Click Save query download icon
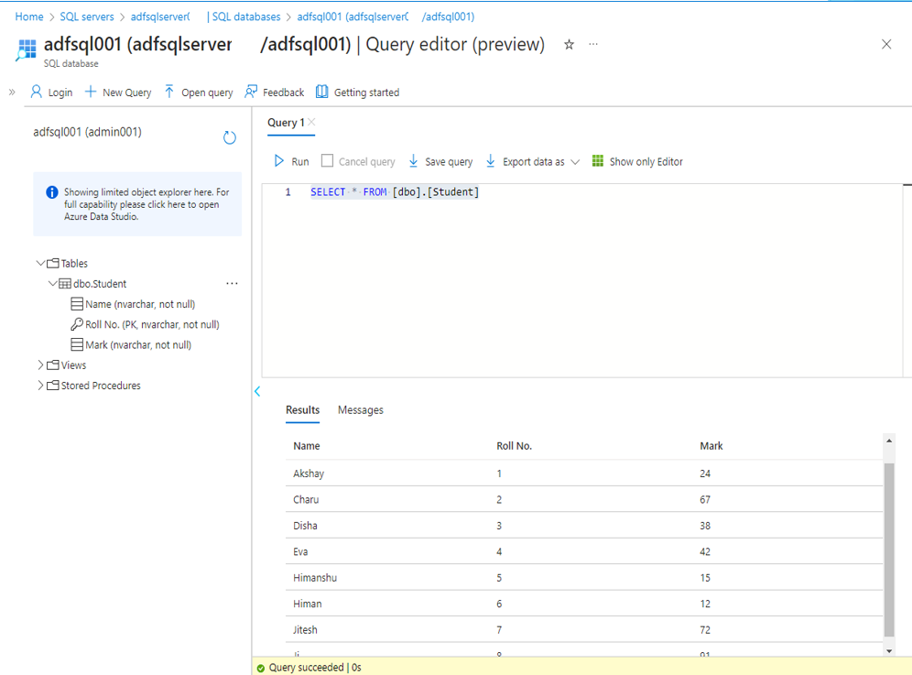Viewport: 912px width, 675px height. click(x=414, y=161)
